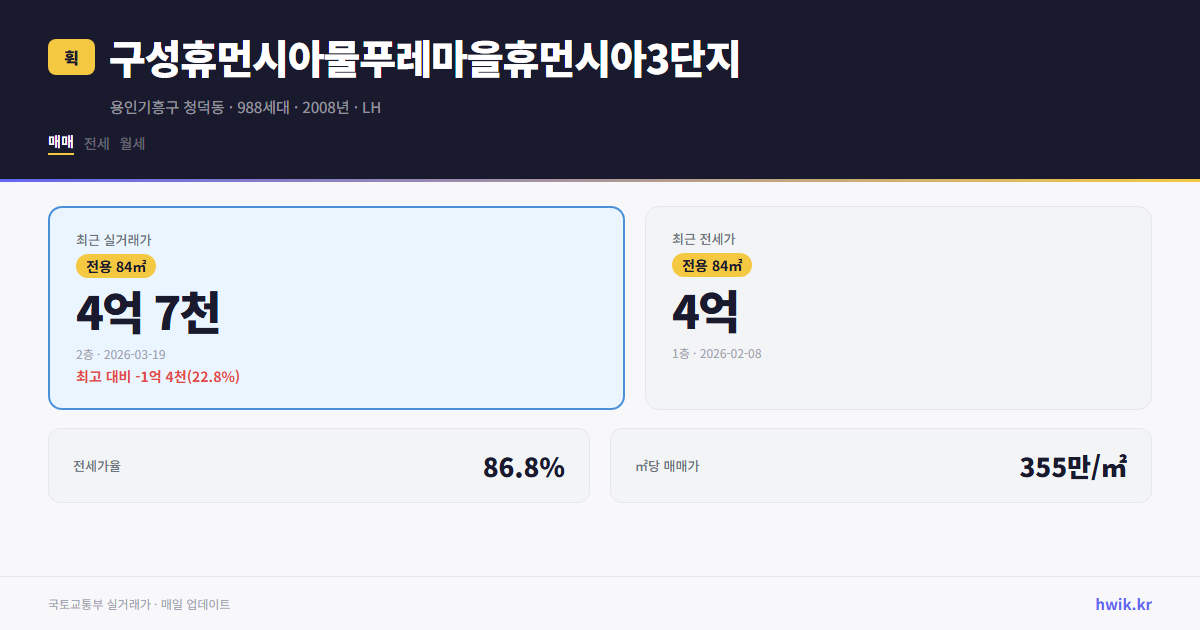Click the highlighted recent sale price card

tap(335, 308)
